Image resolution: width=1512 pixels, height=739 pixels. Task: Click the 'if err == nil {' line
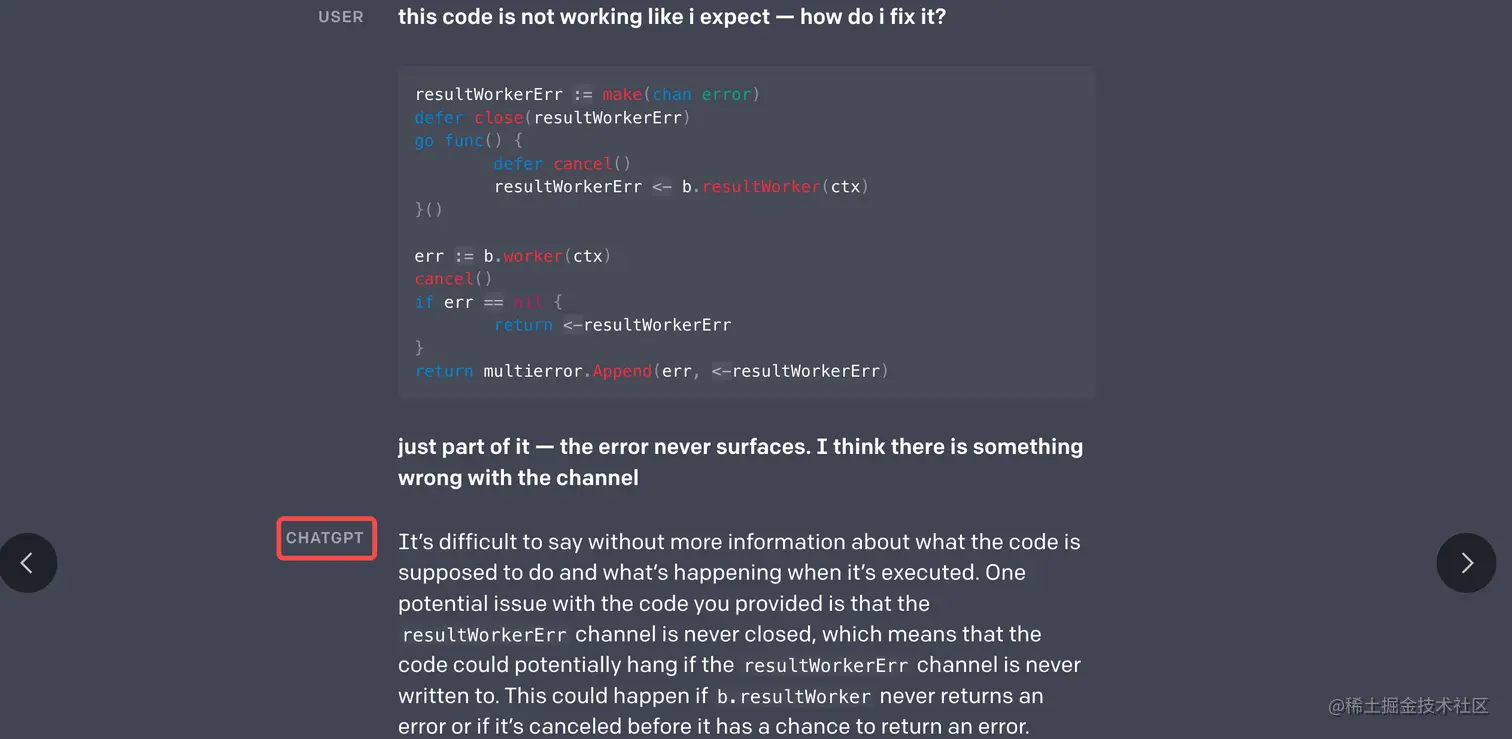point(489,302)
